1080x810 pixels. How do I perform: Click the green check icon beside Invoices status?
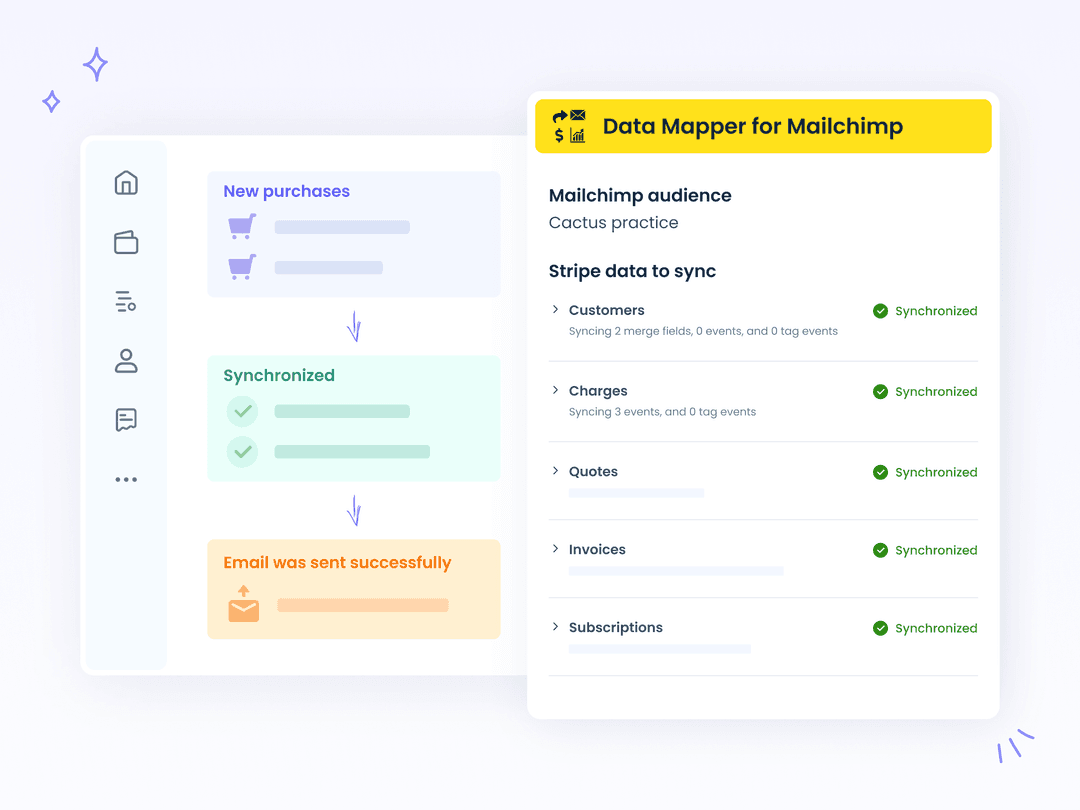click(x=880, y=550)
